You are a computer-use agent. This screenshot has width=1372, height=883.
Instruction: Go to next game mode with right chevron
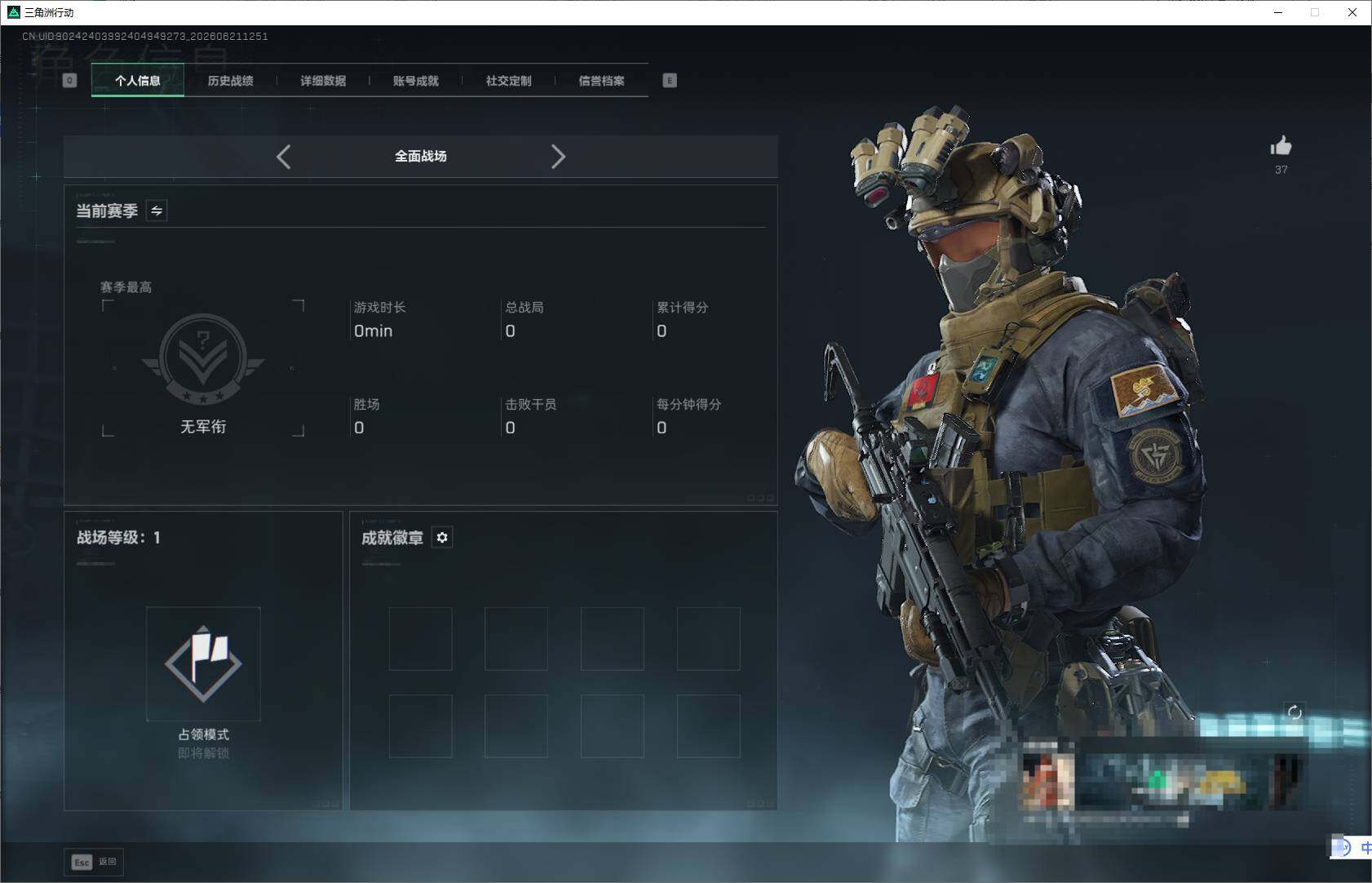[x=558, y=157]
